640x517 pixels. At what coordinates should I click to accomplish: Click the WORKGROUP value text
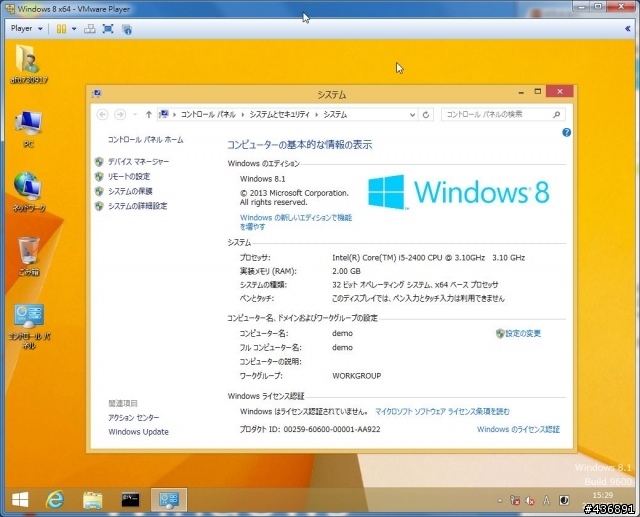point(357,376)
